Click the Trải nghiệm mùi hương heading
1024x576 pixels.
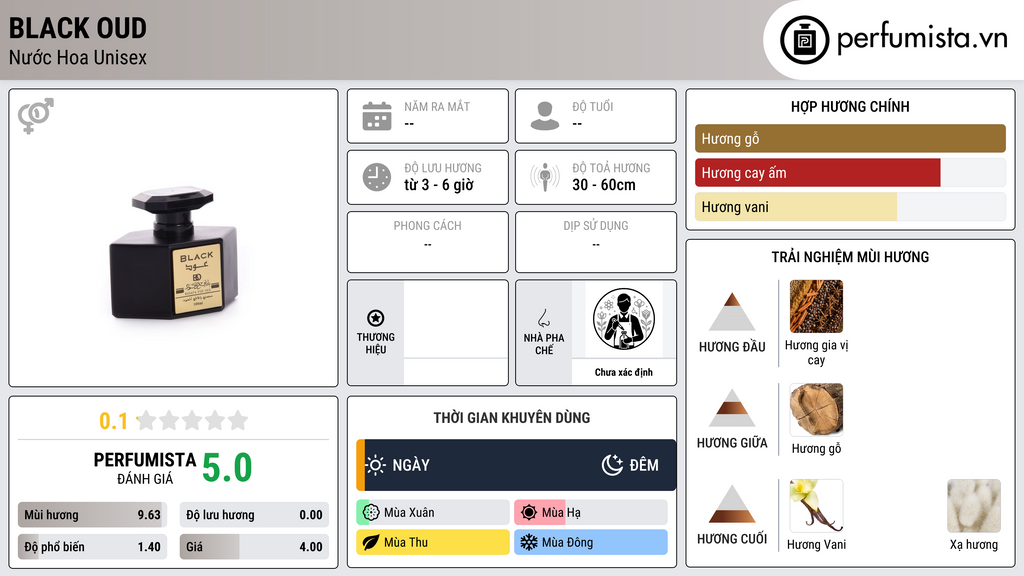coord(850,257)
